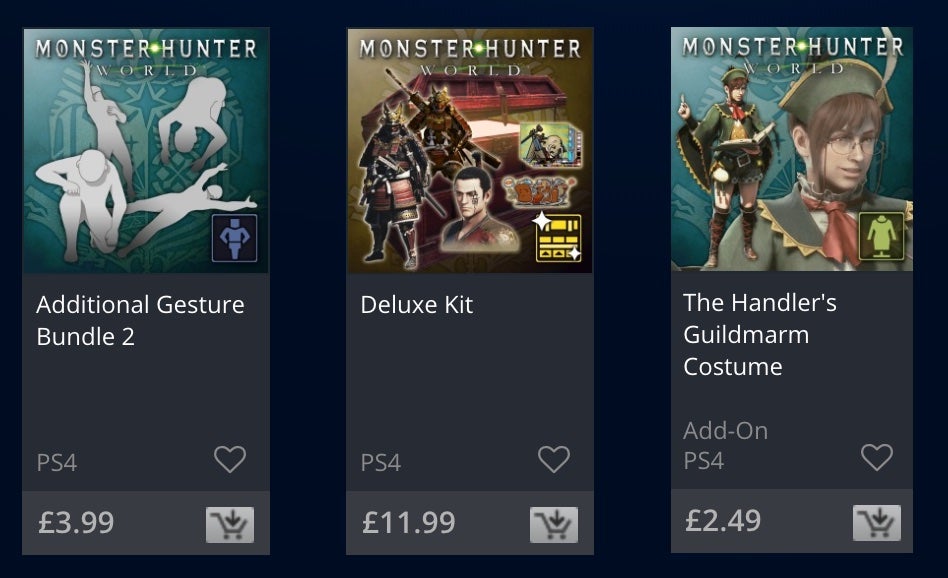Add Additional Gesture Bundle 2 to cart
948x578 pixels.
(230, 524)
